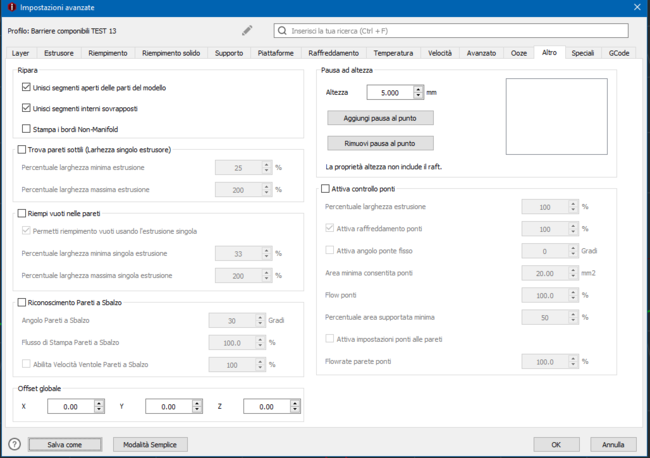Click Aggiungi pausa al punto button
The height and width of the screenshot is (458, 650).
(x=380, y=118)
